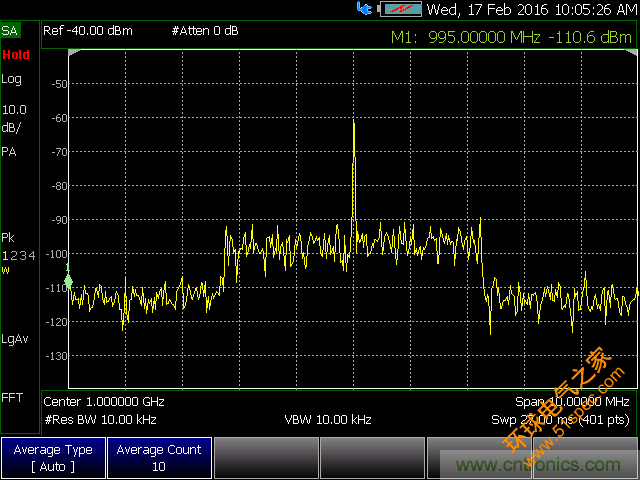Click the -50 y-axis level label
Image resolution: width=640 pixels, height=480 pixels.
tap(59, 84)
